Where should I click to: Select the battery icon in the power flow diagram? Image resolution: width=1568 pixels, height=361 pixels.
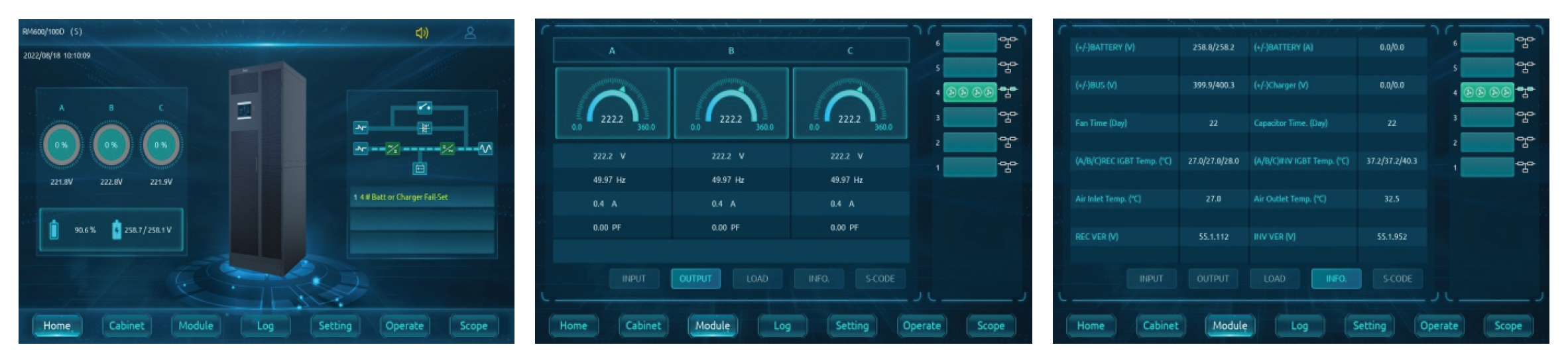pos(420,169)
